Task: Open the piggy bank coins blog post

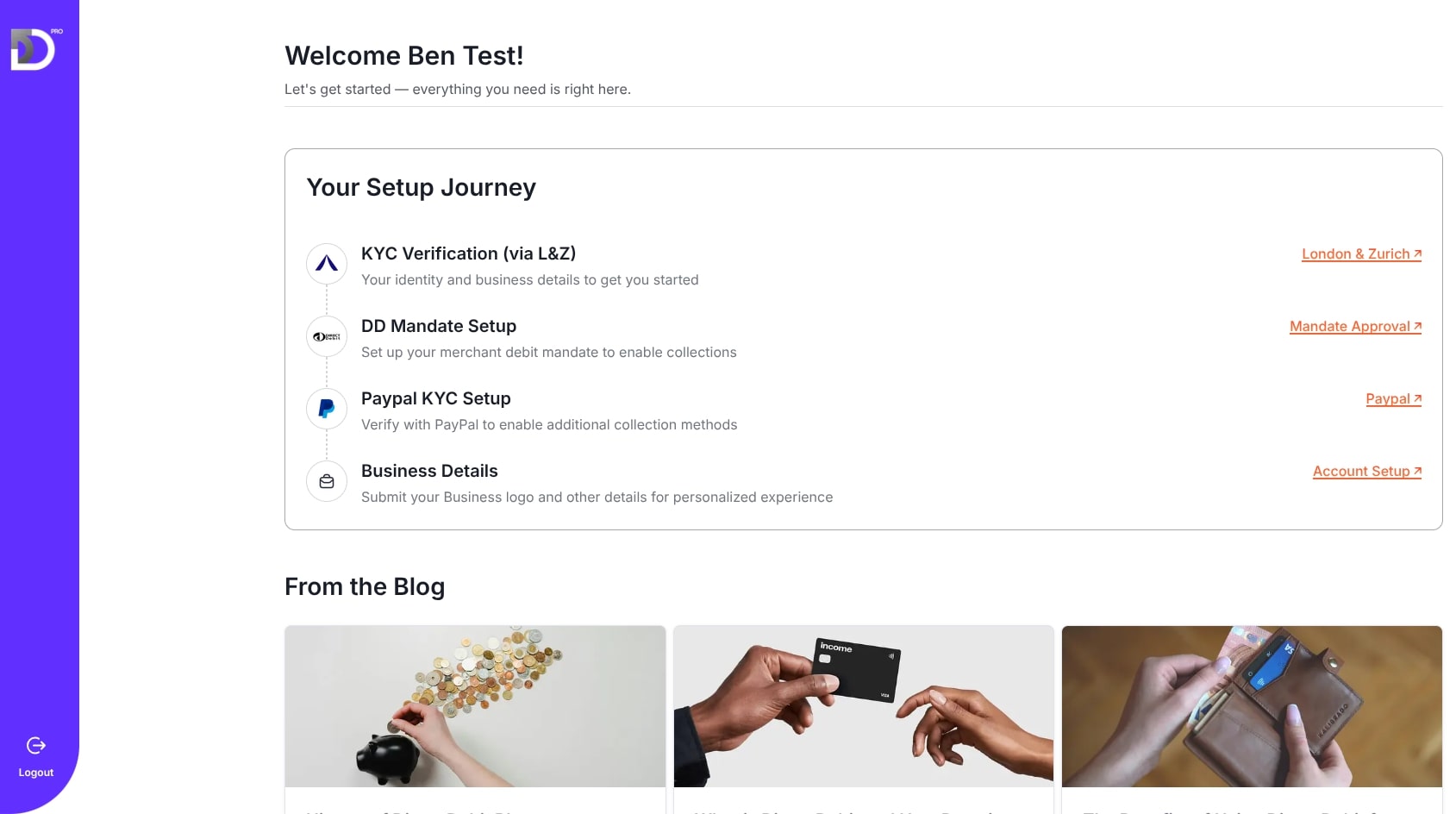Action: point(475,706)
